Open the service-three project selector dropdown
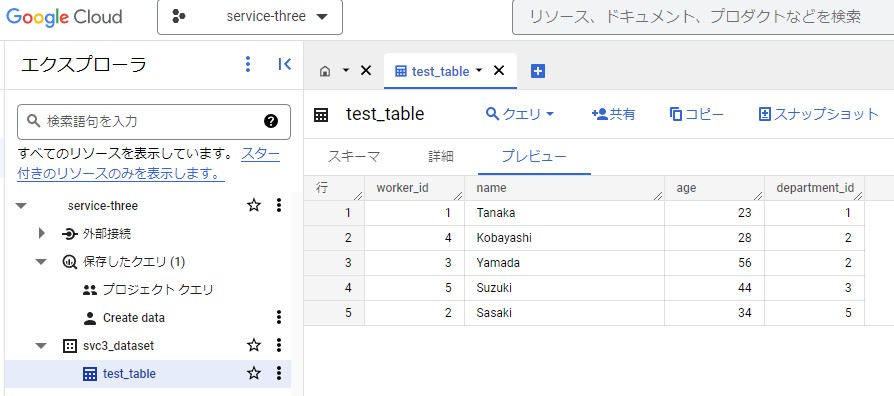Viewport: 894px width, 396px height. coord(250,17)
